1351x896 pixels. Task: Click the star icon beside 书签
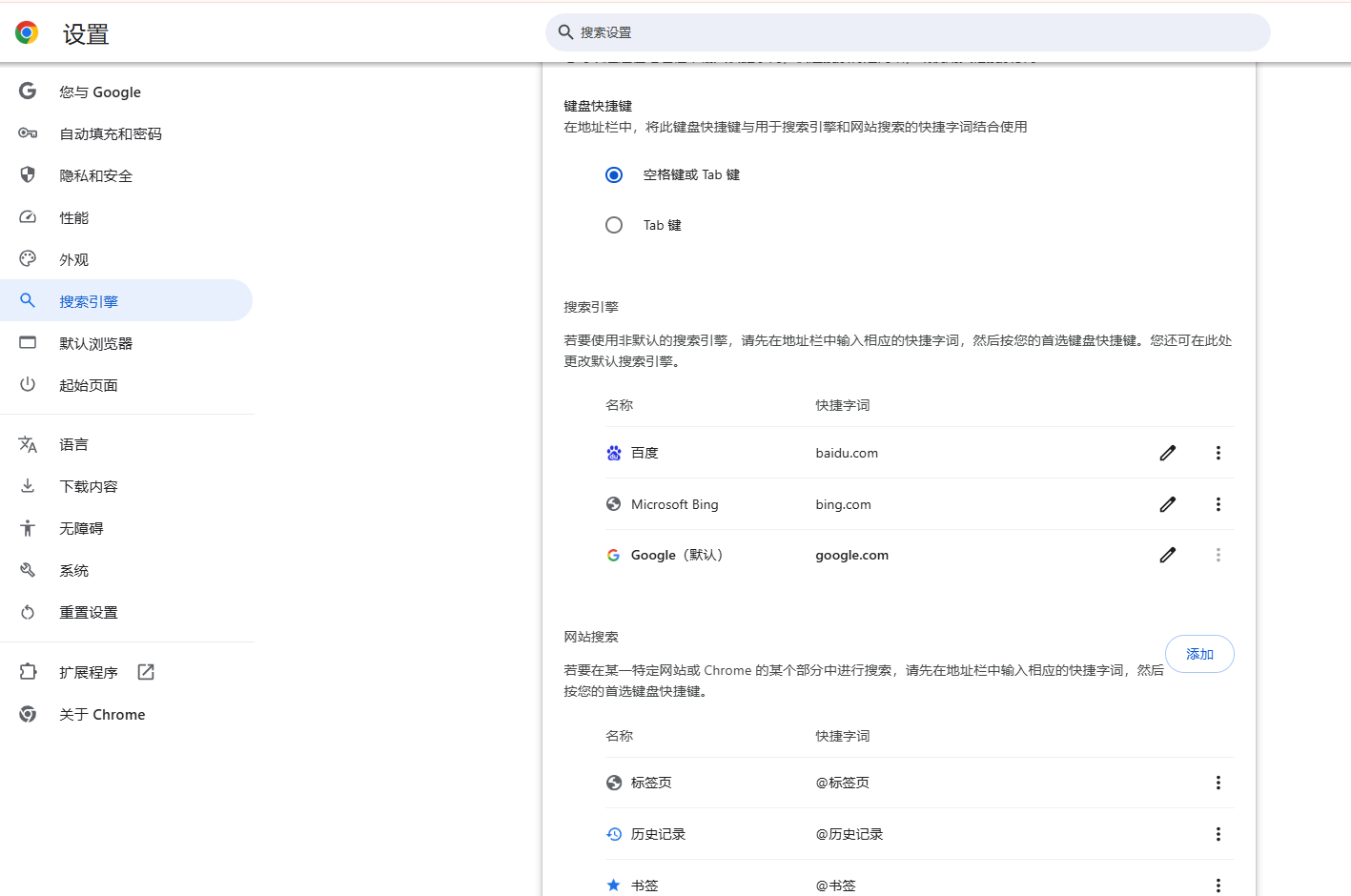point(614,886)
